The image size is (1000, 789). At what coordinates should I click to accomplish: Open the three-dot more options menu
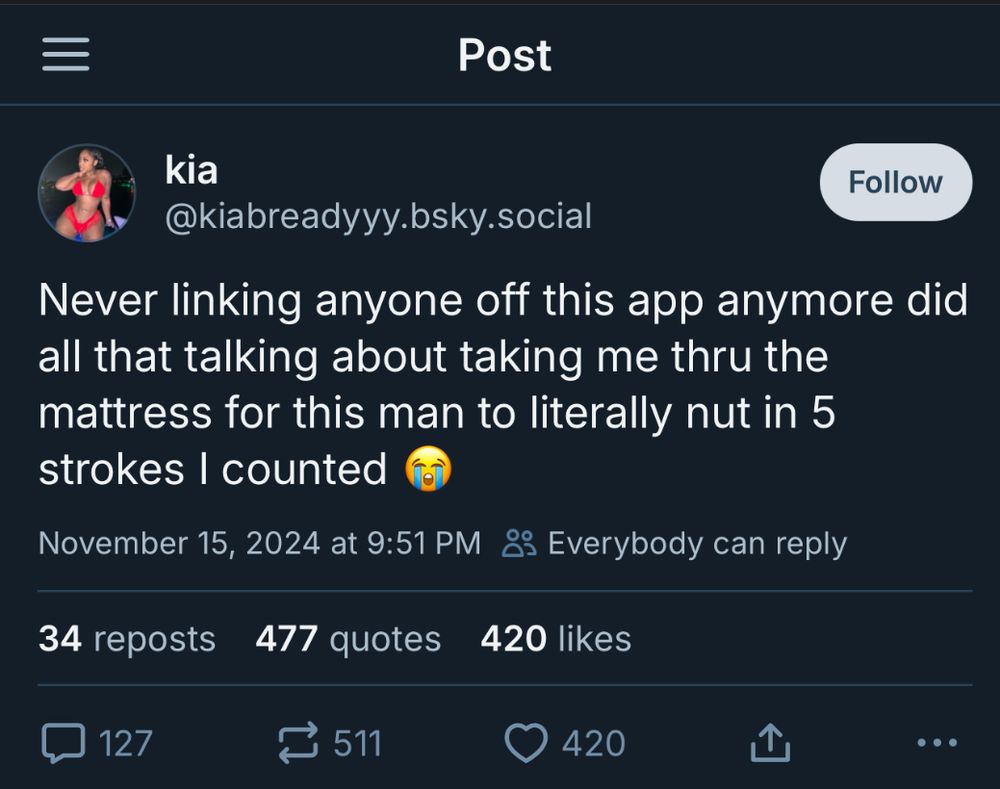point(936,743)
